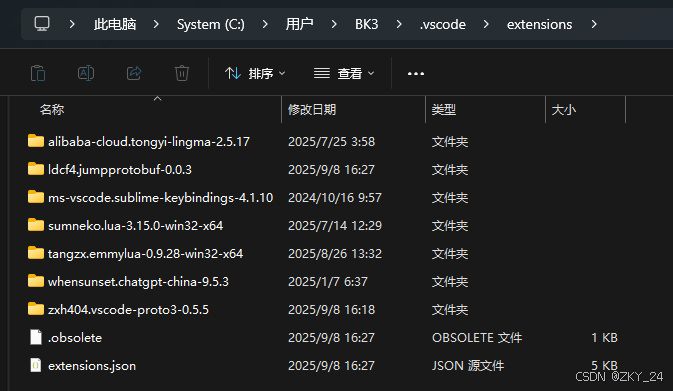Select tangzx.emmylua folder icon
The image size is (673, 391).
pos(36,253)
